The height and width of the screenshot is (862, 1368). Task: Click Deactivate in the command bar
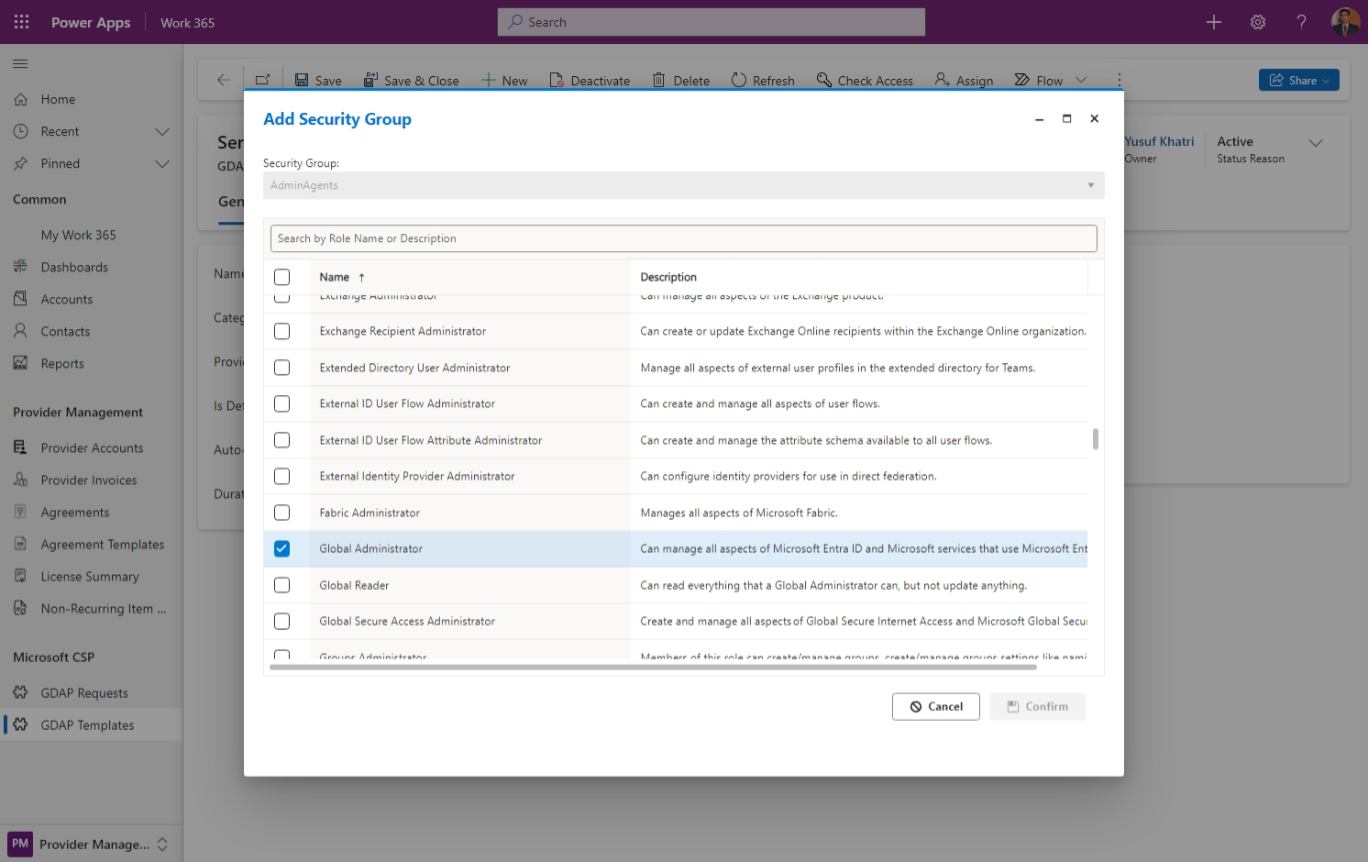(589, 80)
